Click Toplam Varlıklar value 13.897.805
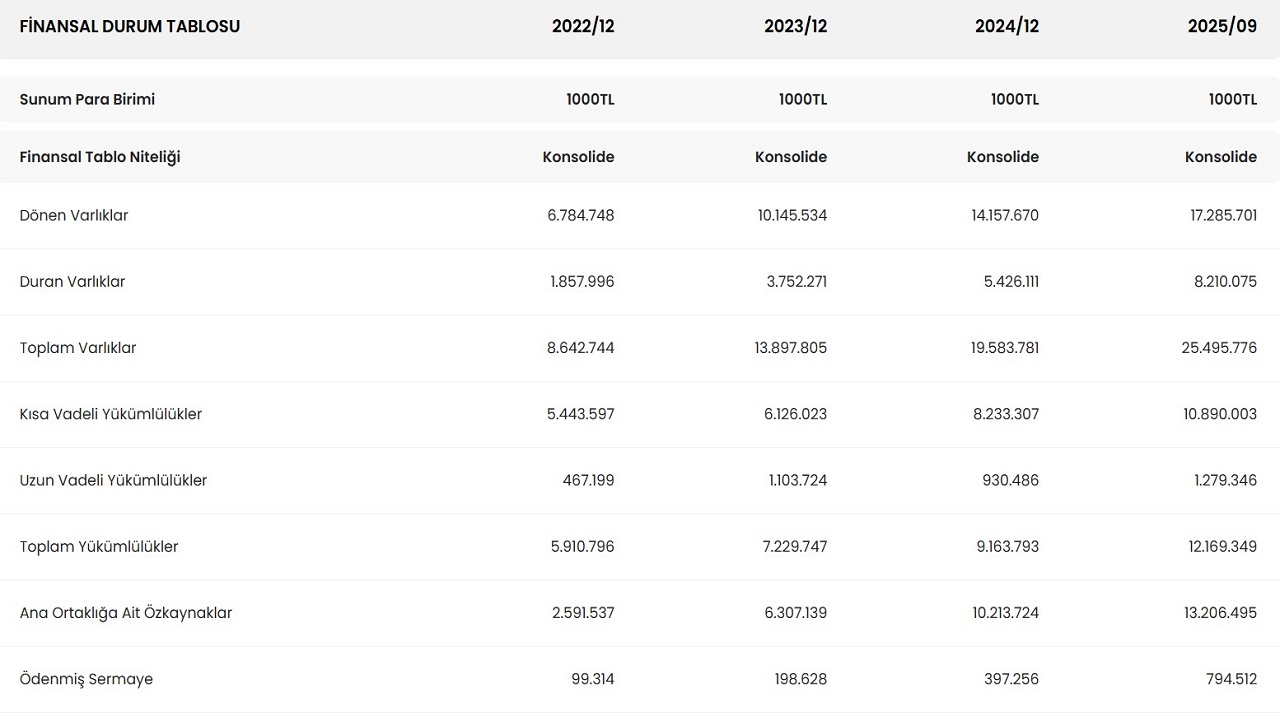The image size is (1280, 720). point(791,348)
